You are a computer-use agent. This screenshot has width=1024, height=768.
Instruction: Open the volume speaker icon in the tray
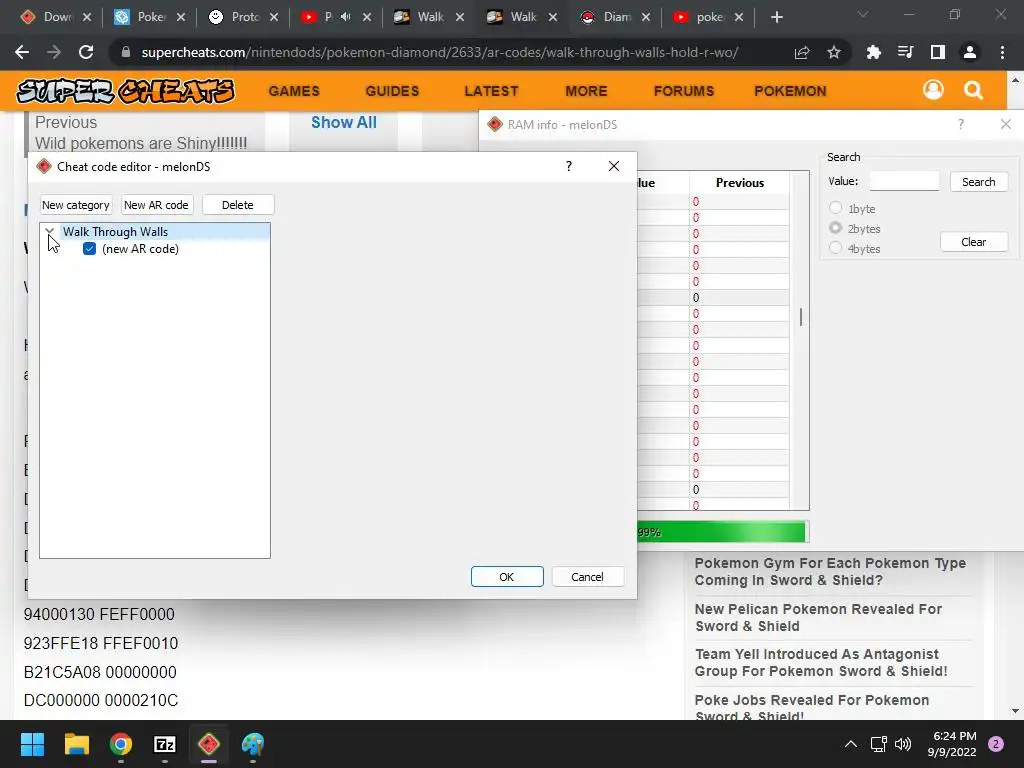(903, 744)
